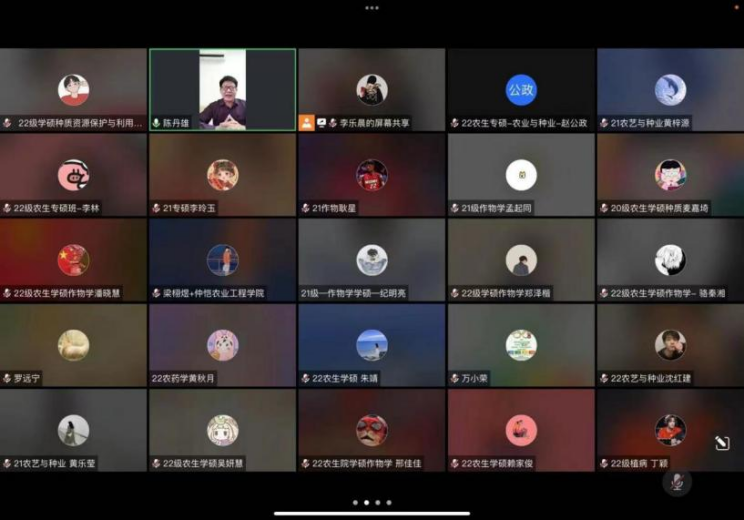Viewport: 744px width, 520px height.
Task: Click the blue 公政 avatar circle
Action: [521, 90]
